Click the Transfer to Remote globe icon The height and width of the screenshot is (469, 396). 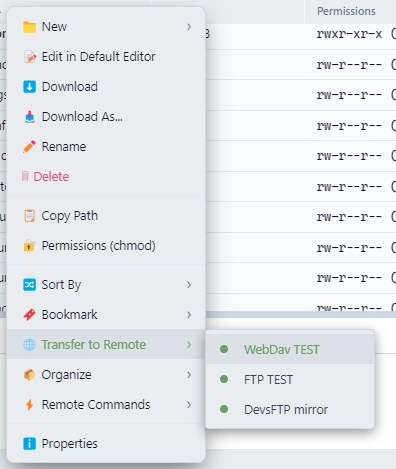tap(29, 344)
